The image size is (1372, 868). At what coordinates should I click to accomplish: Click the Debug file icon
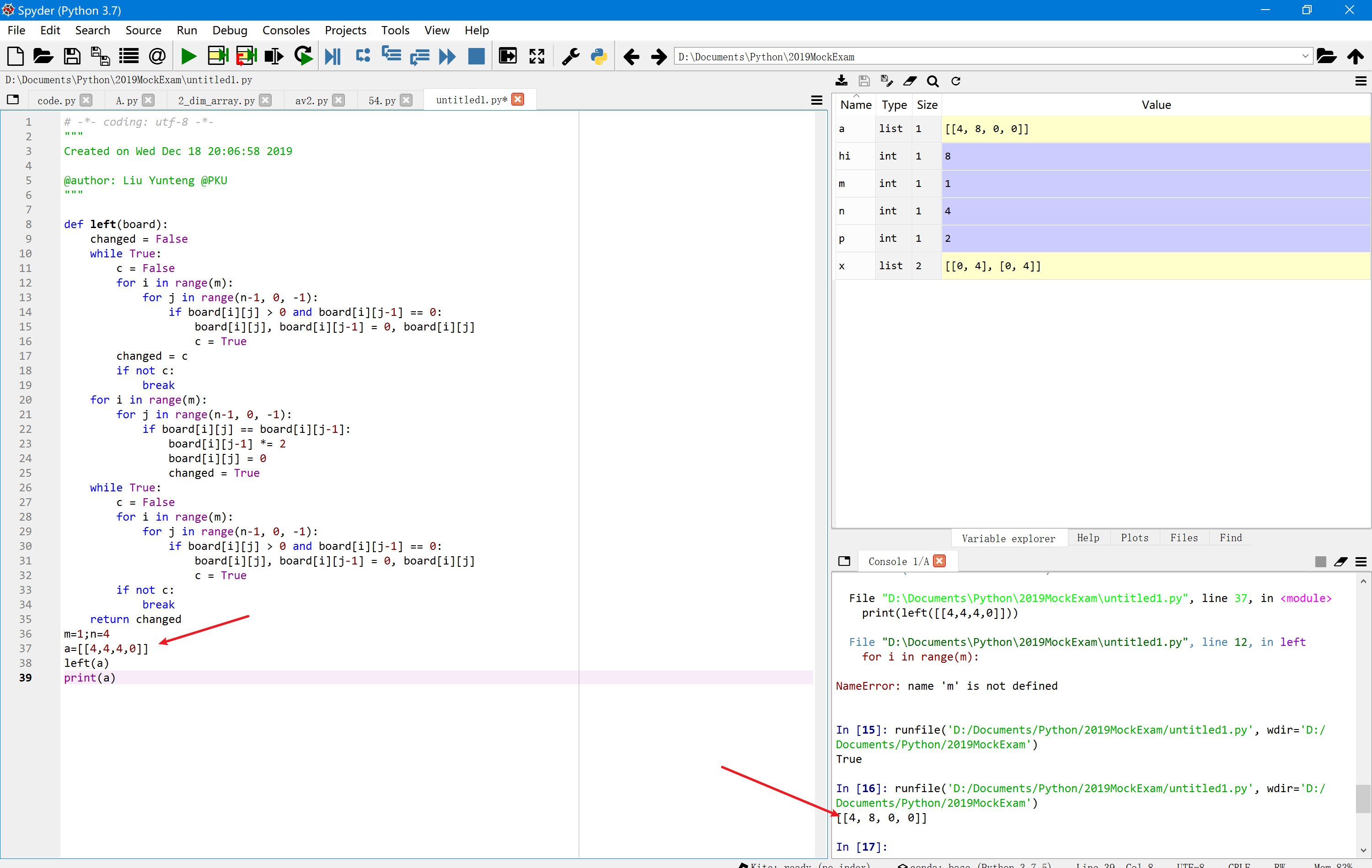(x=332, y=56)
